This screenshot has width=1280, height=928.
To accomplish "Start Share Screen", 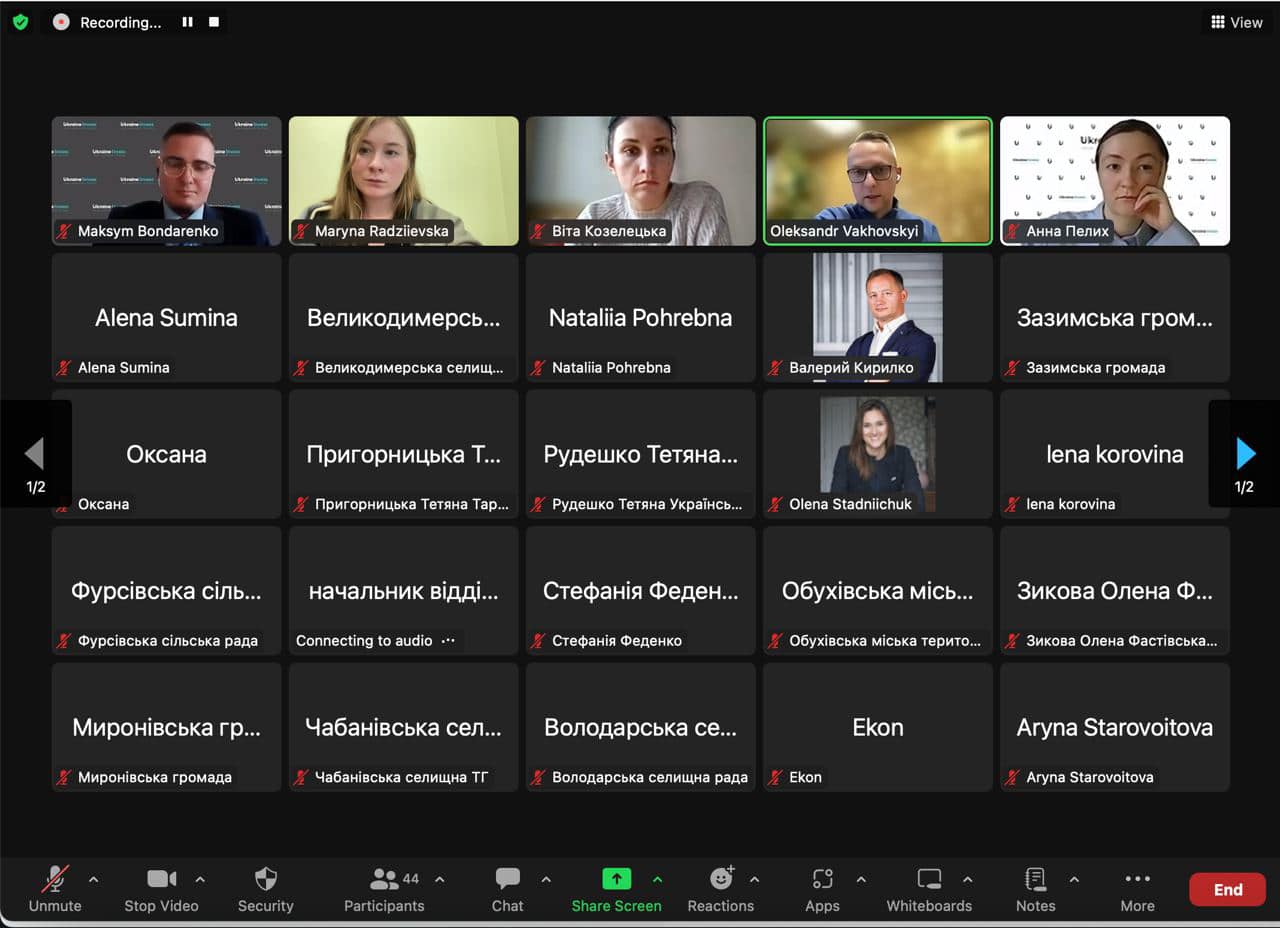I will (616, 889).
